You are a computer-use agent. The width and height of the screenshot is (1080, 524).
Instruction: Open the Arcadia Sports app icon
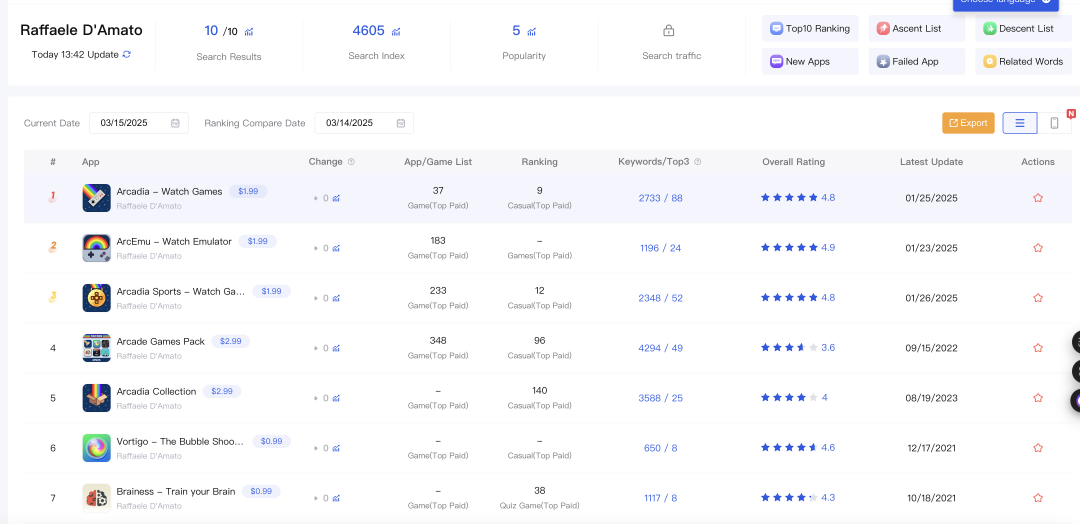(x=96, y=298)
